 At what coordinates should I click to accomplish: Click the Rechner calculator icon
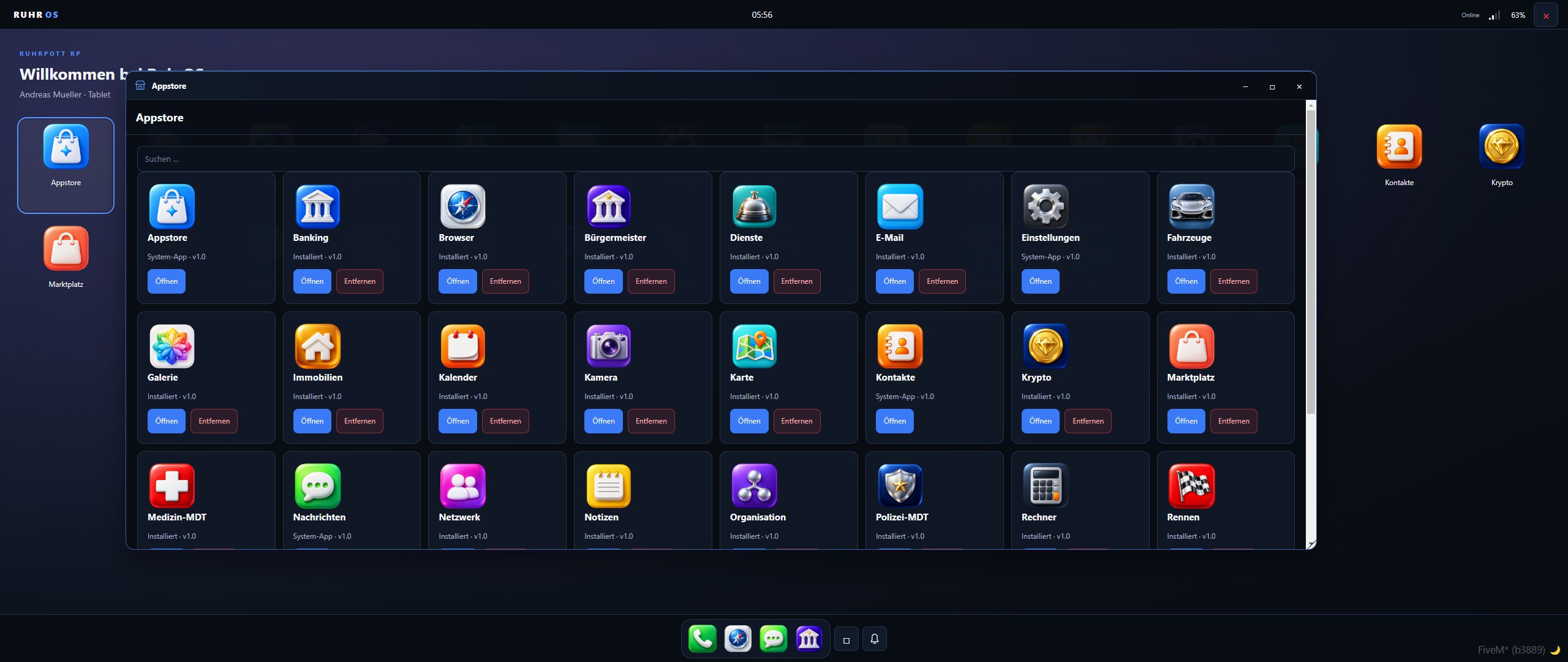pyautogui.click(x=1046, y=486)
